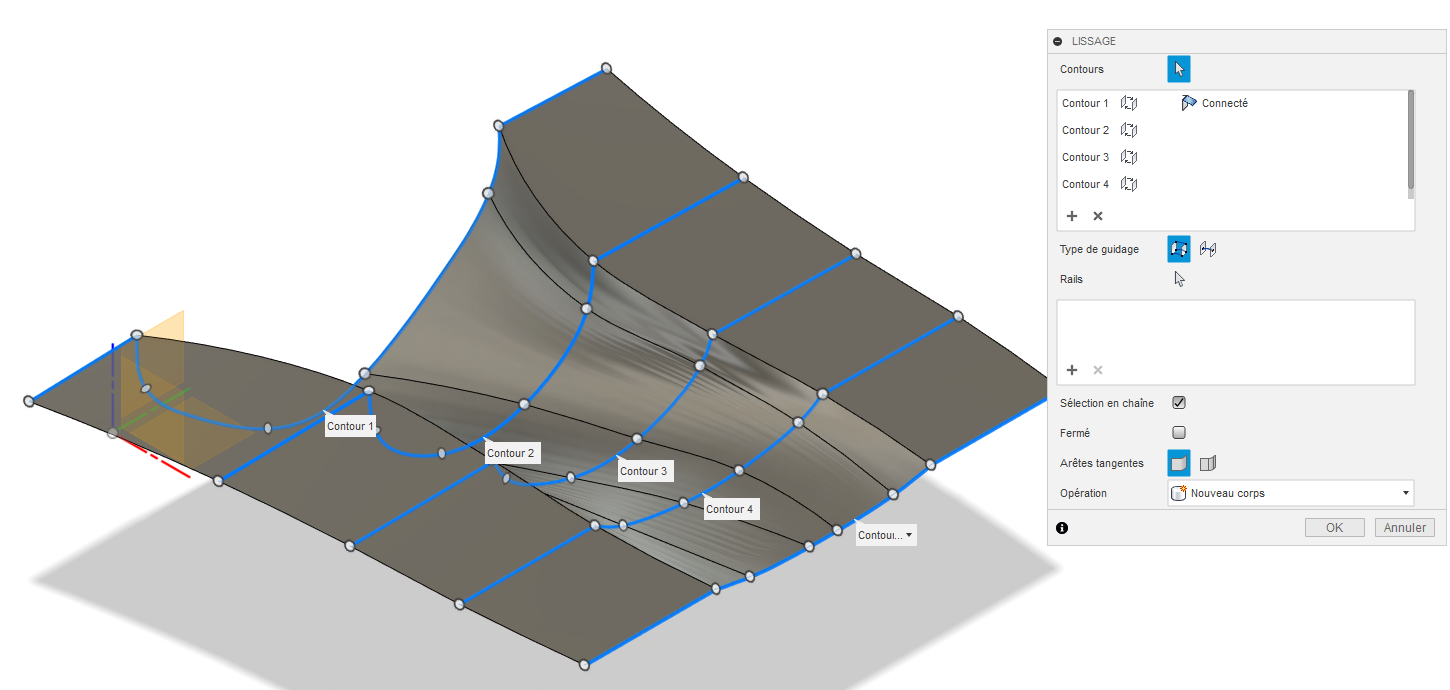Click the Connecté condition icon for Contour 1
This screenshot has width=1450, height=690.
(1189, 103)
